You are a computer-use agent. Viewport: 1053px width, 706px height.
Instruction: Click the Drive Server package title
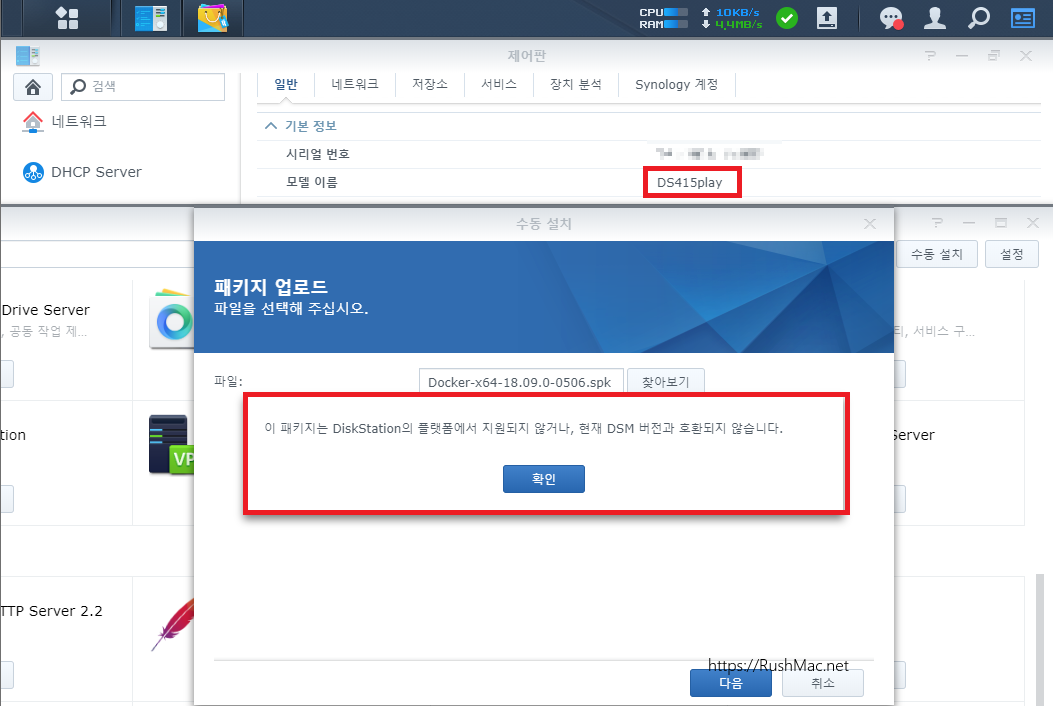pyautogui.click(x=45, y=310)
